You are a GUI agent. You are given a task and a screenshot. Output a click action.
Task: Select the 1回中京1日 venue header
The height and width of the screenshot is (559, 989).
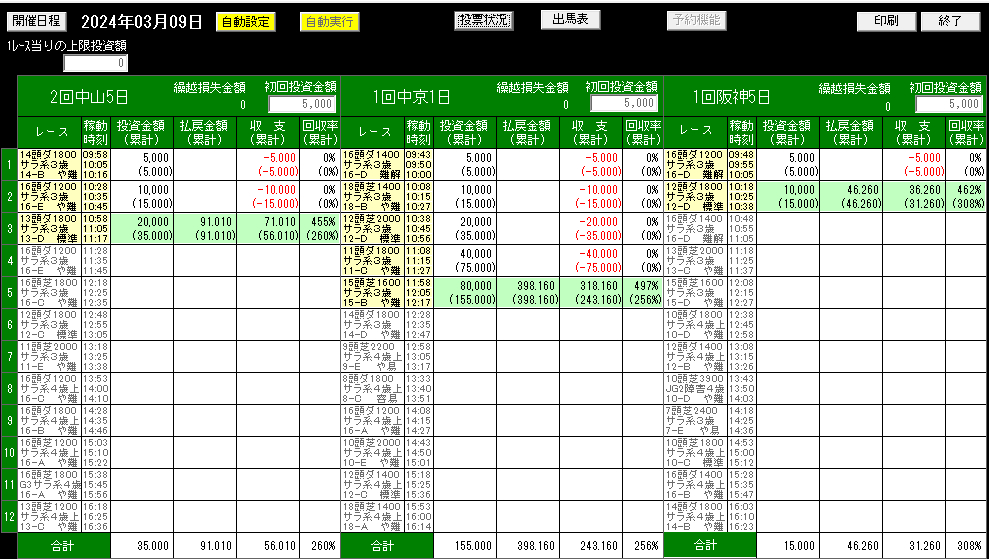coord(411,97)
